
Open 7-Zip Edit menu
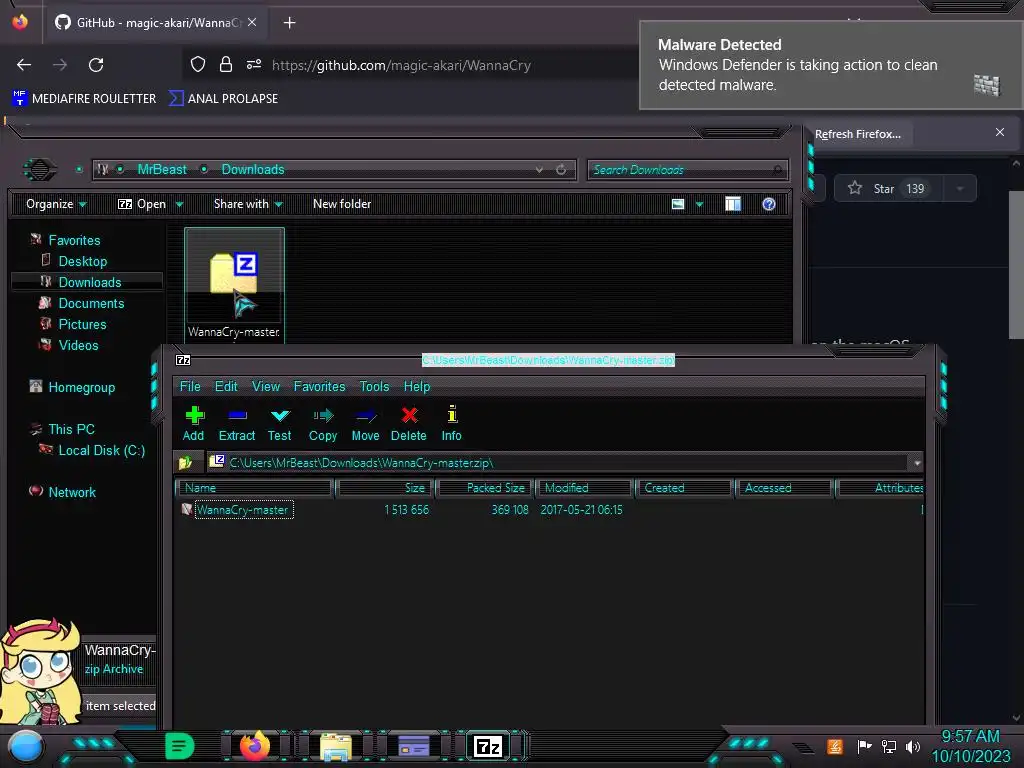[x=226, y=387]
